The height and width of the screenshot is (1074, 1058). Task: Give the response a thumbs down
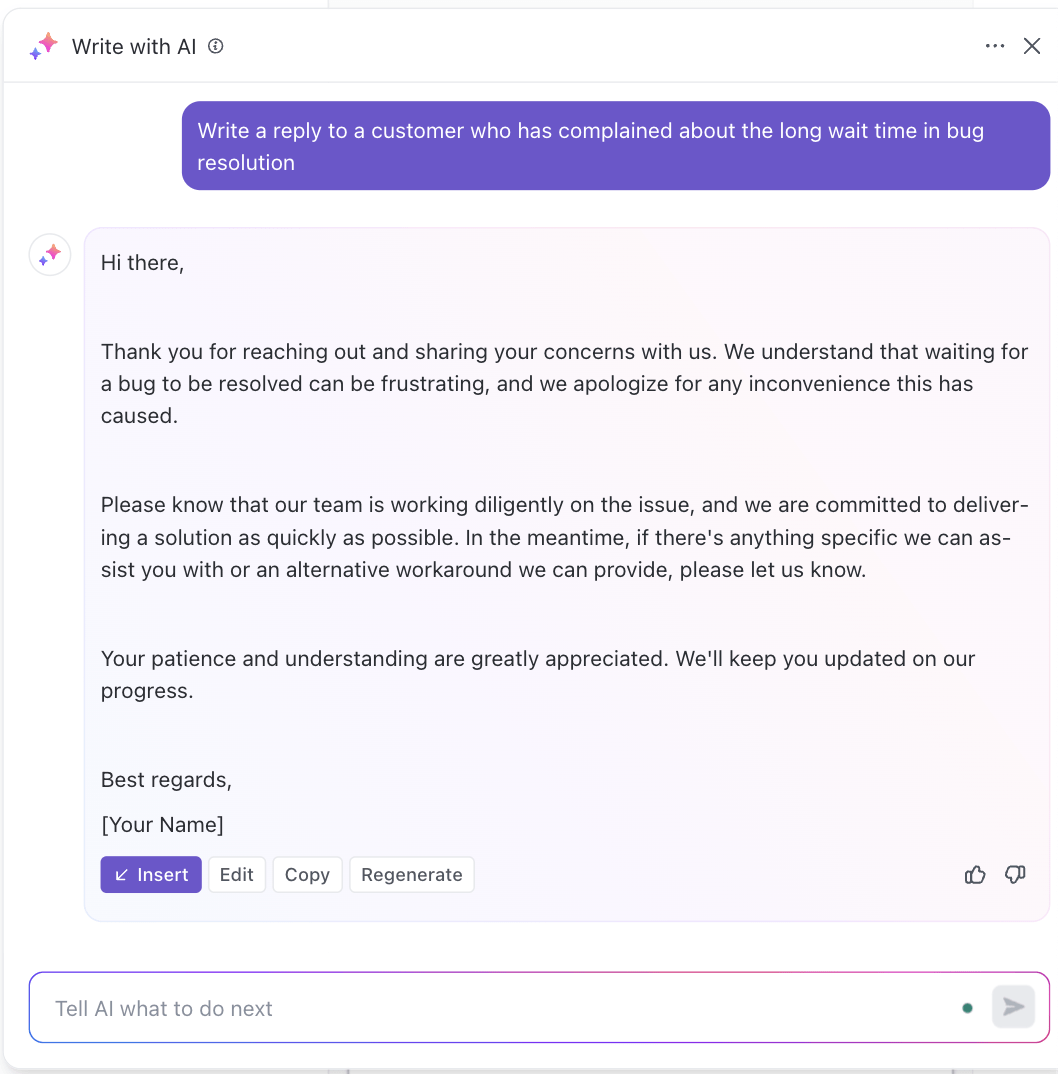1015,874
